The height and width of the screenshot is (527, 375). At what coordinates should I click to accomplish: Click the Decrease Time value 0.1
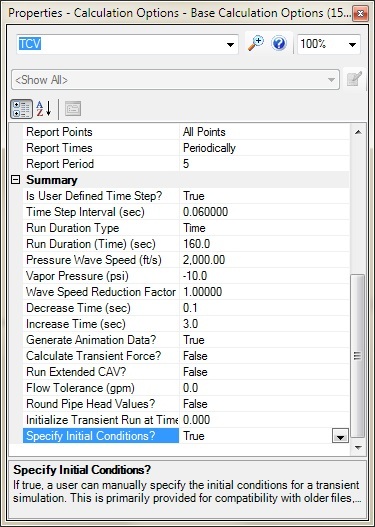[x=190, y=308]
